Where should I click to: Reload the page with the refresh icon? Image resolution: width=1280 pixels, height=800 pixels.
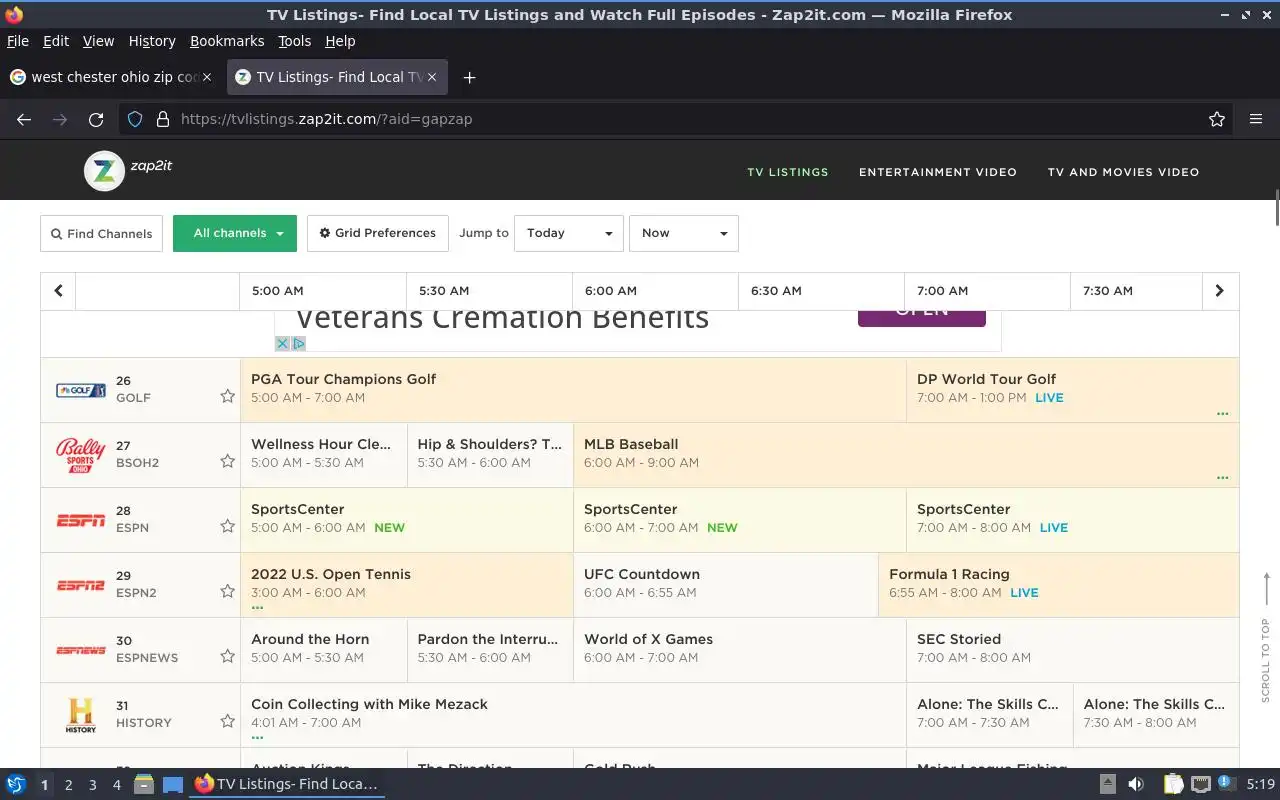tap(96, 119)
